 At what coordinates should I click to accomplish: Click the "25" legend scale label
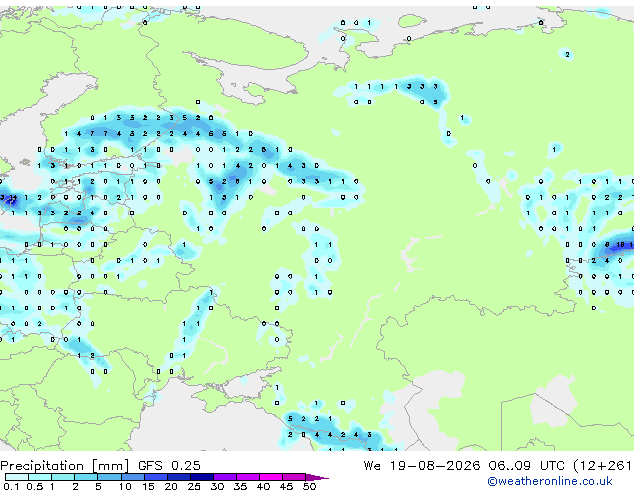tap(194, 486)
